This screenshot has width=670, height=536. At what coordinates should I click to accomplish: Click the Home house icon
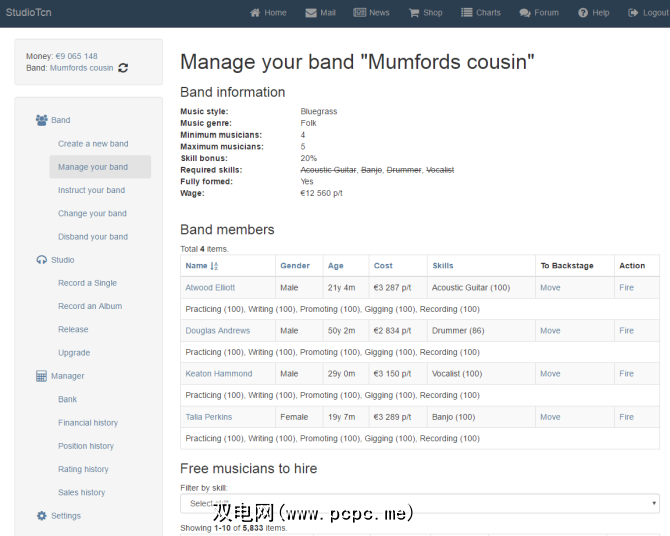tap(255, 13)
